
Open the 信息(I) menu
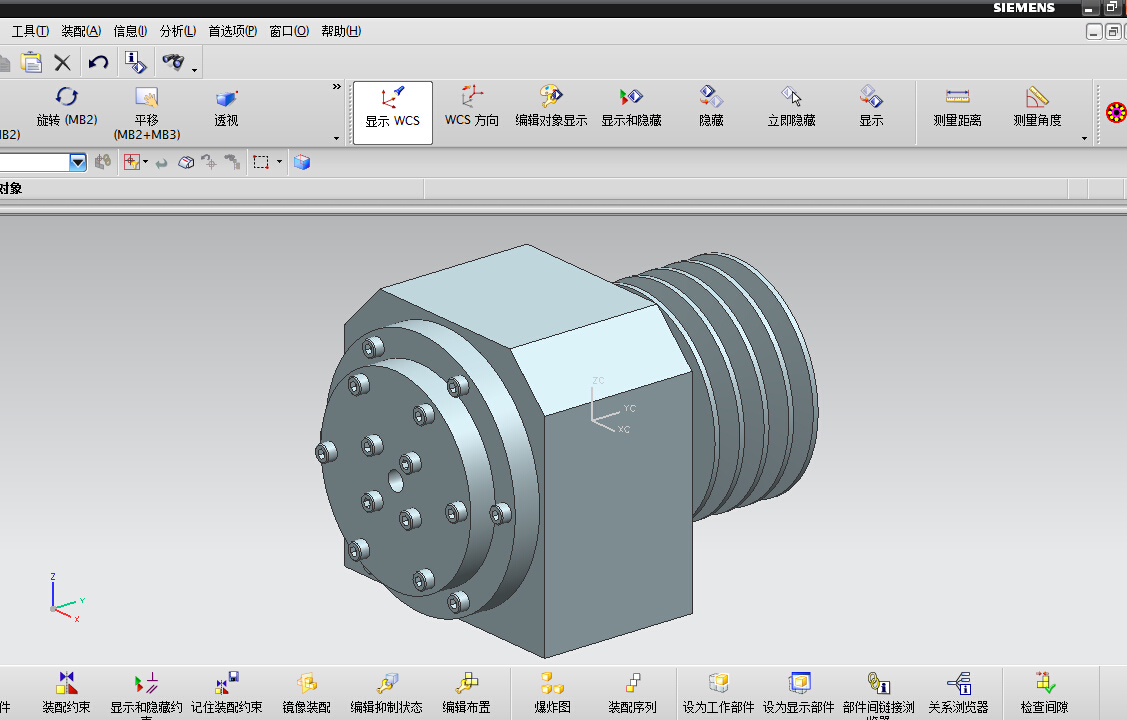[130, 31]
